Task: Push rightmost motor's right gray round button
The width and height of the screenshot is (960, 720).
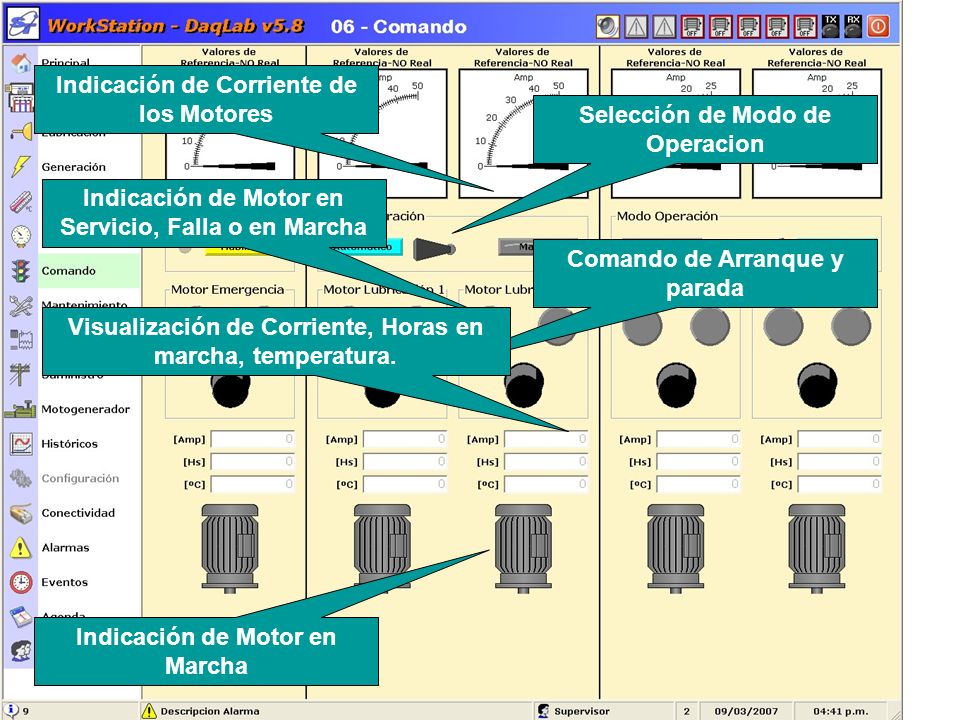Action: click(x=851, y=326)
